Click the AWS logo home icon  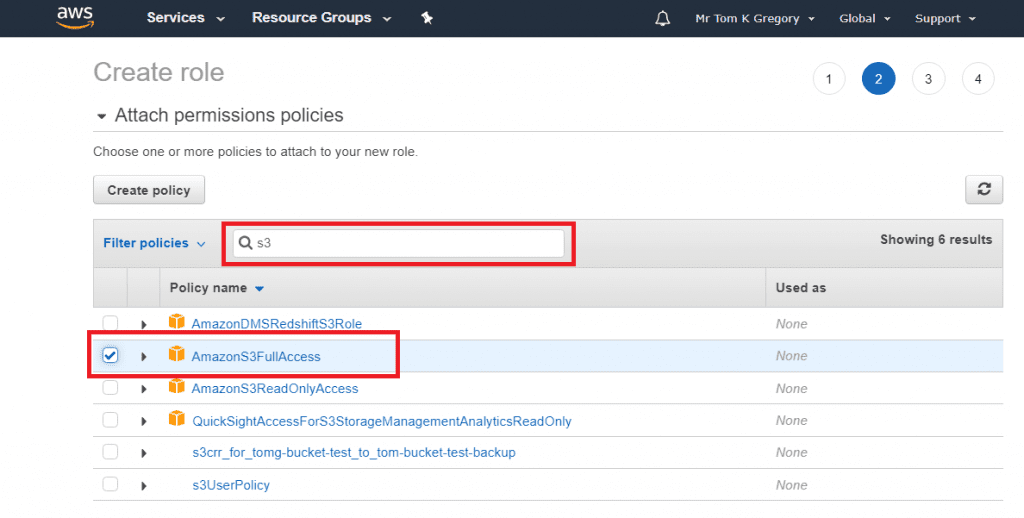(75, 18)
